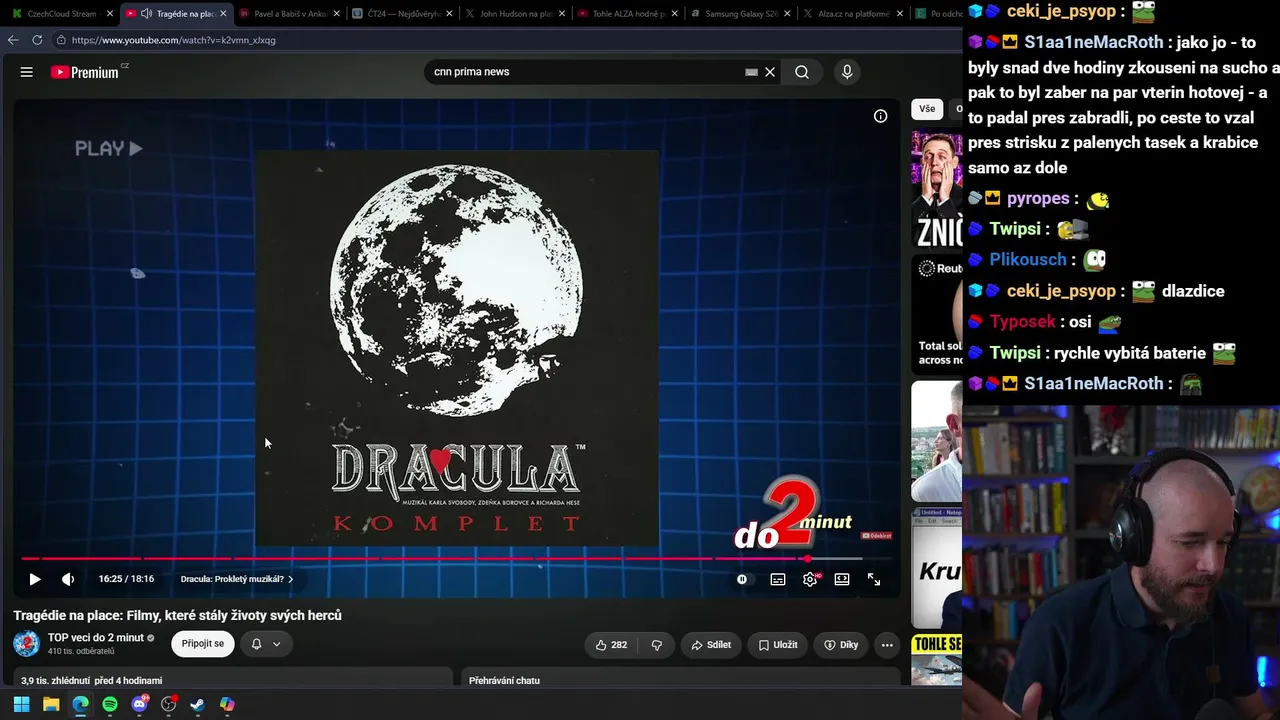This screenshot has height=720, width=1280.
Task: Open the recommended video thumbnail with shocked man
Action: (936, 189)
